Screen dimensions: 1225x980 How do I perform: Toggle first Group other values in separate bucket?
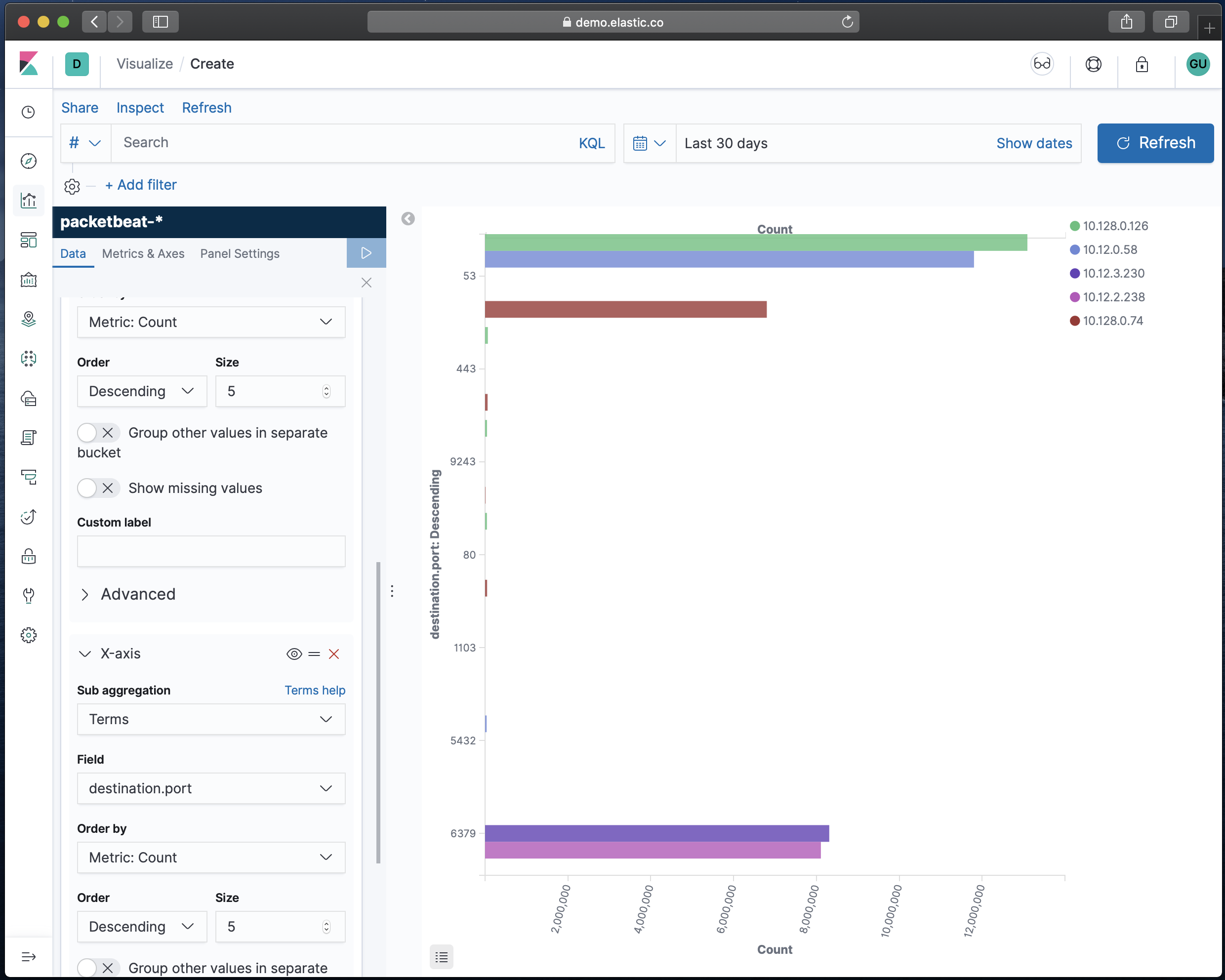(98, 433)
